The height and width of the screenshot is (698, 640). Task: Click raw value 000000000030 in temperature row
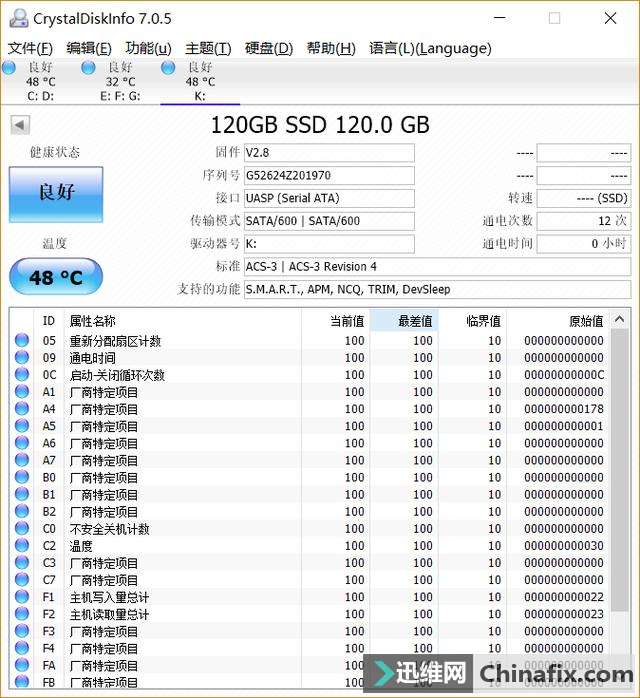(x=563, y=546)
